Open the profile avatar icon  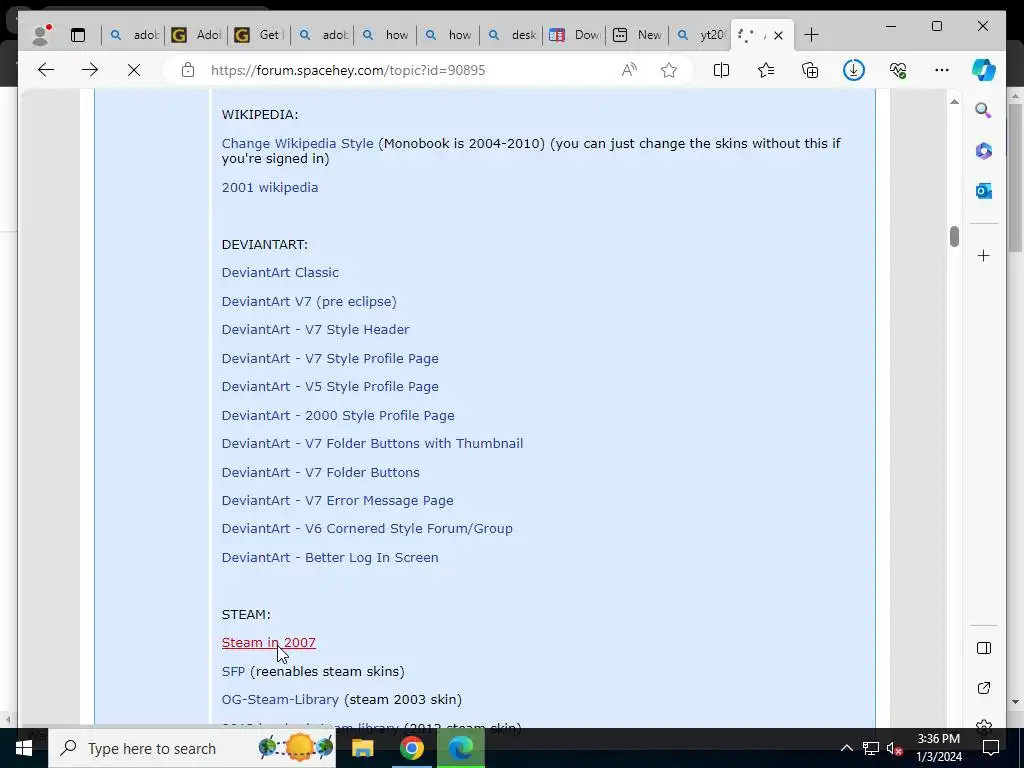tap(41, 35)
